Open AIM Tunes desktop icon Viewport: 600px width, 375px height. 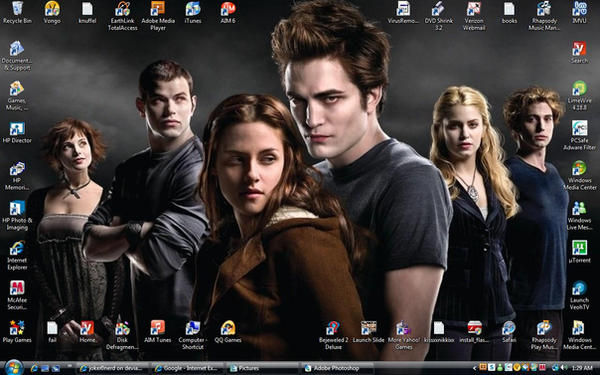coord(158,331)
